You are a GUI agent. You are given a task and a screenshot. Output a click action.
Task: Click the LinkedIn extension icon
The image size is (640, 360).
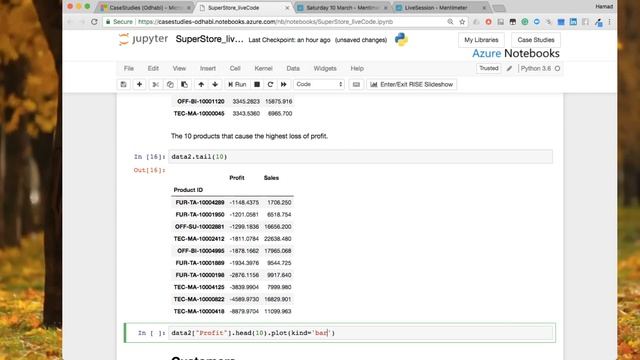[573, 22]
